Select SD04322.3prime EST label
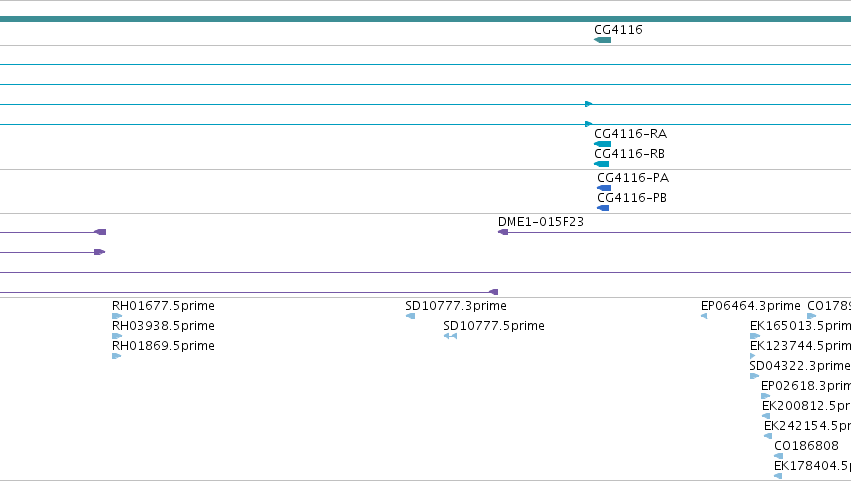The height and width of the screenshot is (481, 851). point(800,366)
